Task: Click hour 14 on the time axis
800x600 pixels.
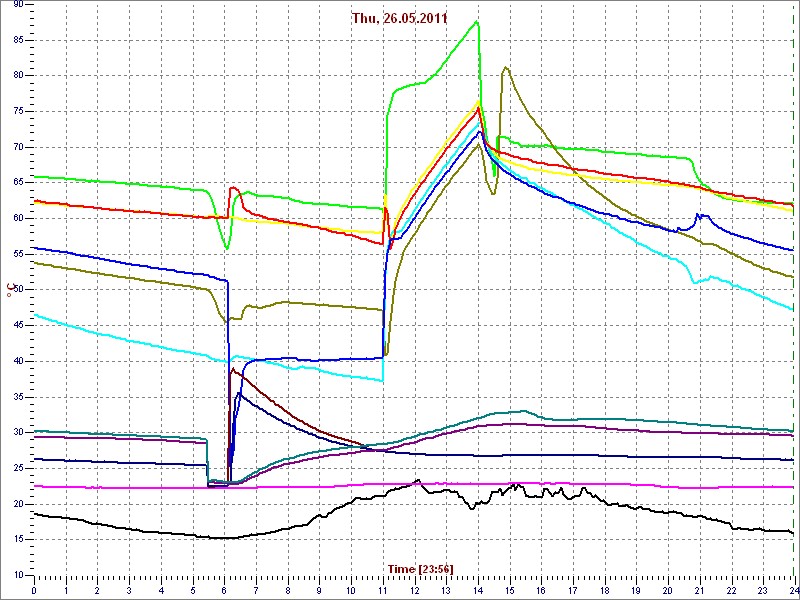Action: [x=478, y=591]
